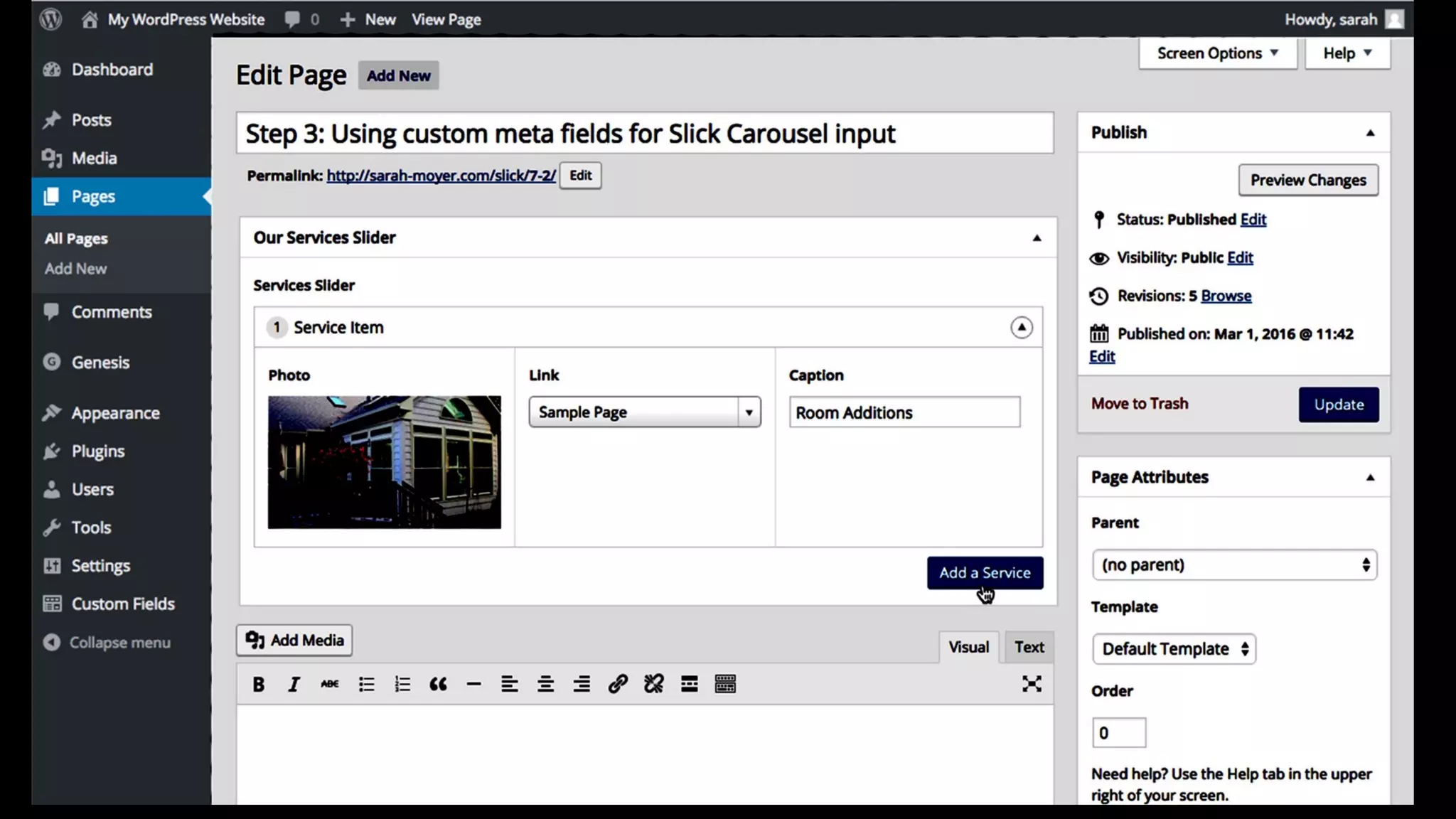Open the Sample Page link dropdown
Screen dimensions: 1456x819
[644, 412]
